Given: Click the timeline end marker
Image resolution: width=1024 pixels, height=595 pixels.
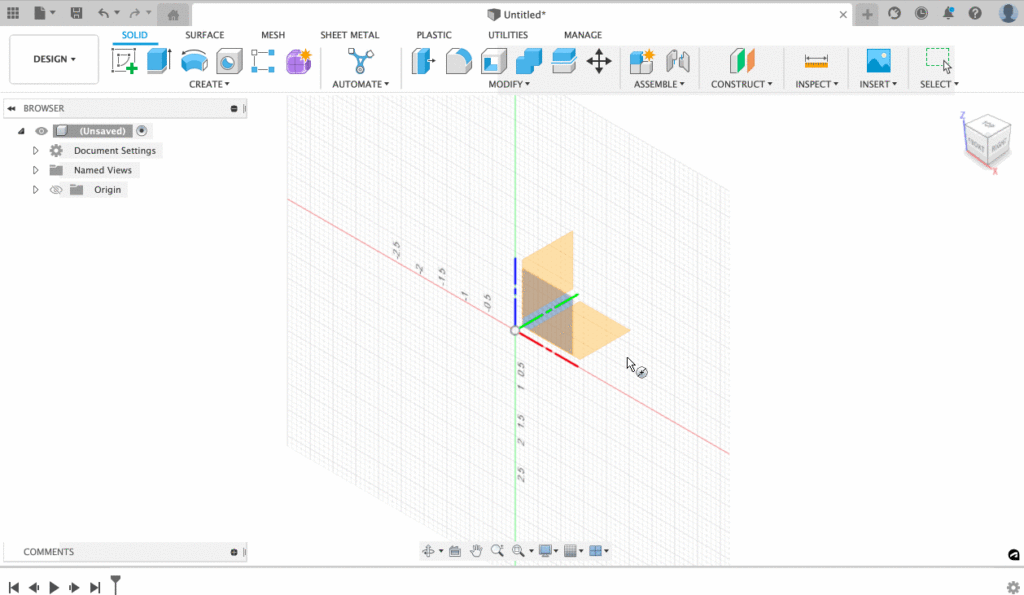Looking at the screenshot, I should pos(116,584).
